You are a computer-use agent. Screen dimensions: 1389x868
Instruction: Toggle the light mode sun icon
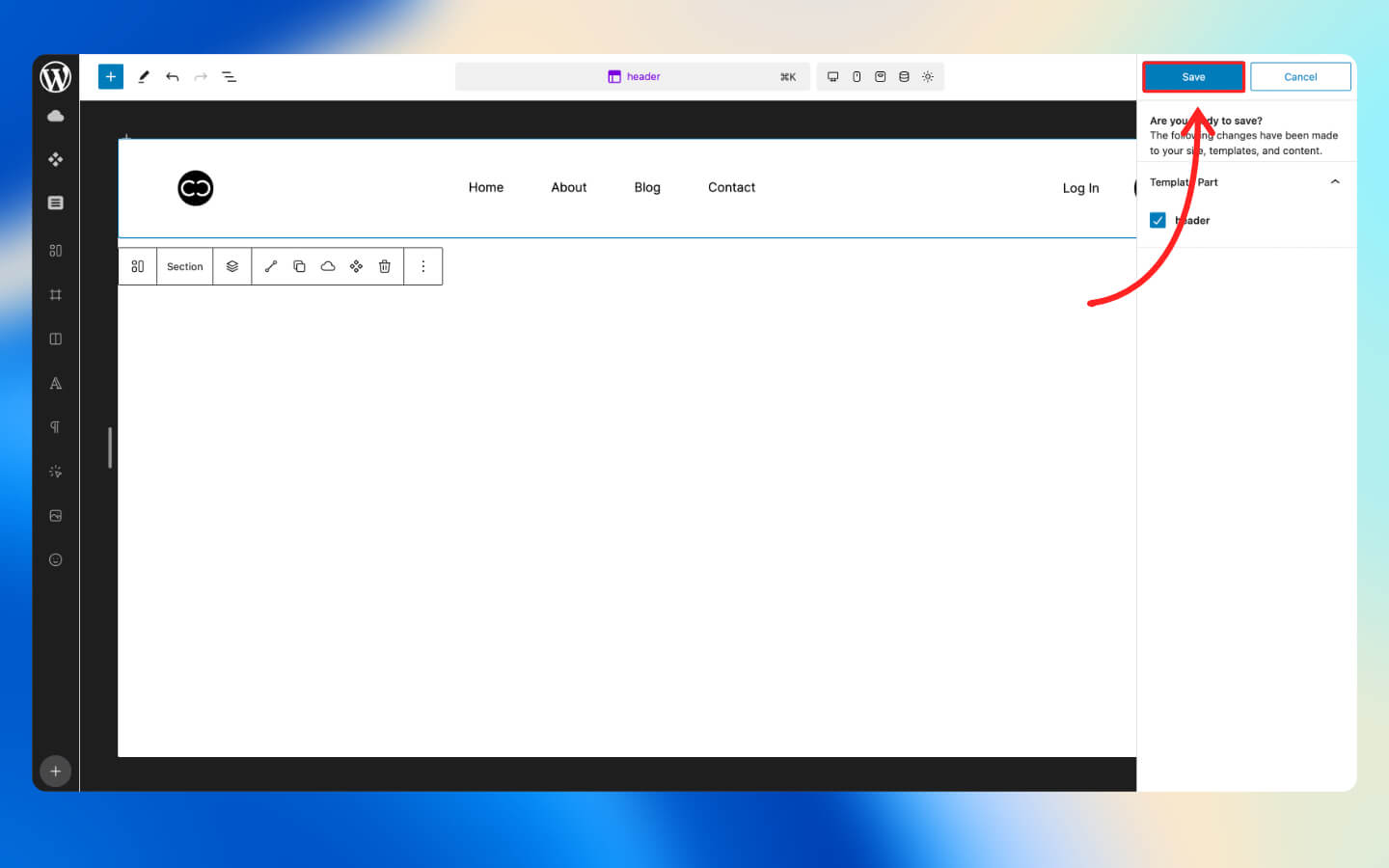click(x=928, y=77)
